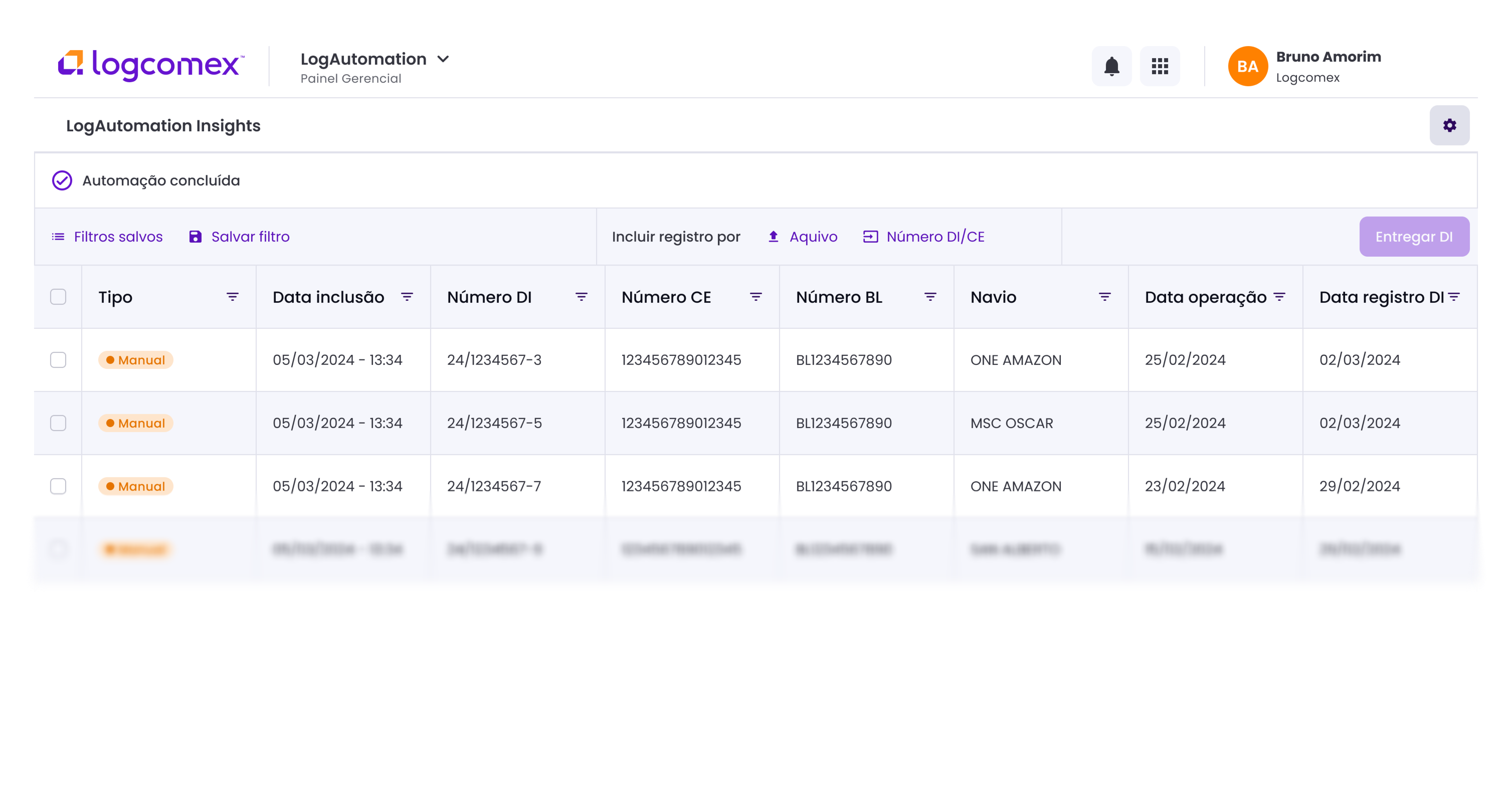Select the MSC OSCAR row checkbox
This screenshot has width=1512, height=812.
pyautogui.click(x=58, y=423)
